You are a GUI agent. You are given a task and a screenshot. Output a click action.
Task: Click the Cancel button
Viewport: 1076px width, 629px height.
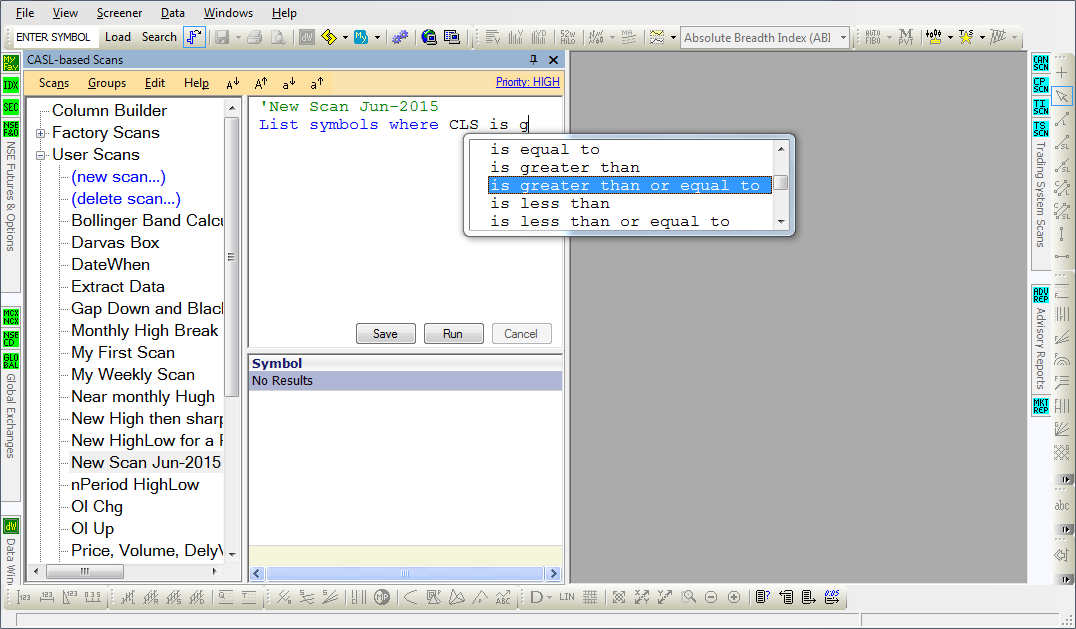[521, 333]
